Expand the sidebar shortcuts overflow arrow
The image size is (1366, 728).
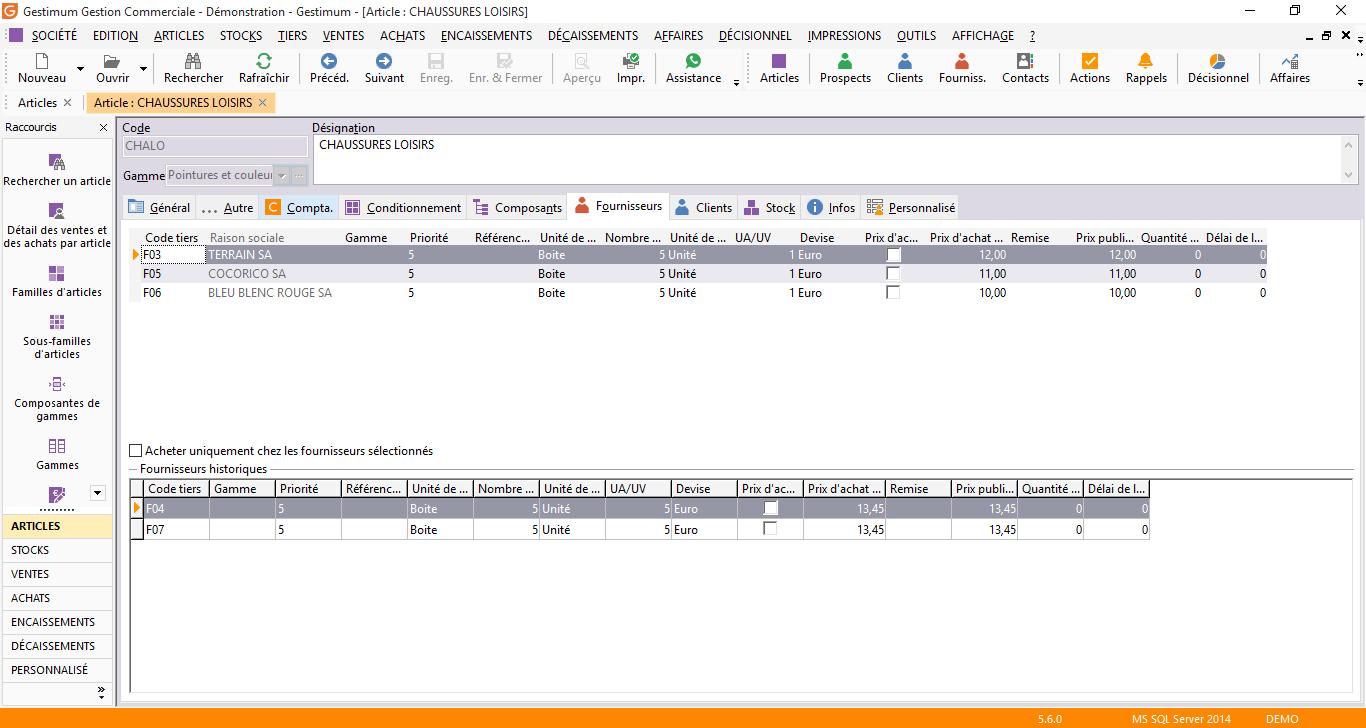tap(97, 492)
